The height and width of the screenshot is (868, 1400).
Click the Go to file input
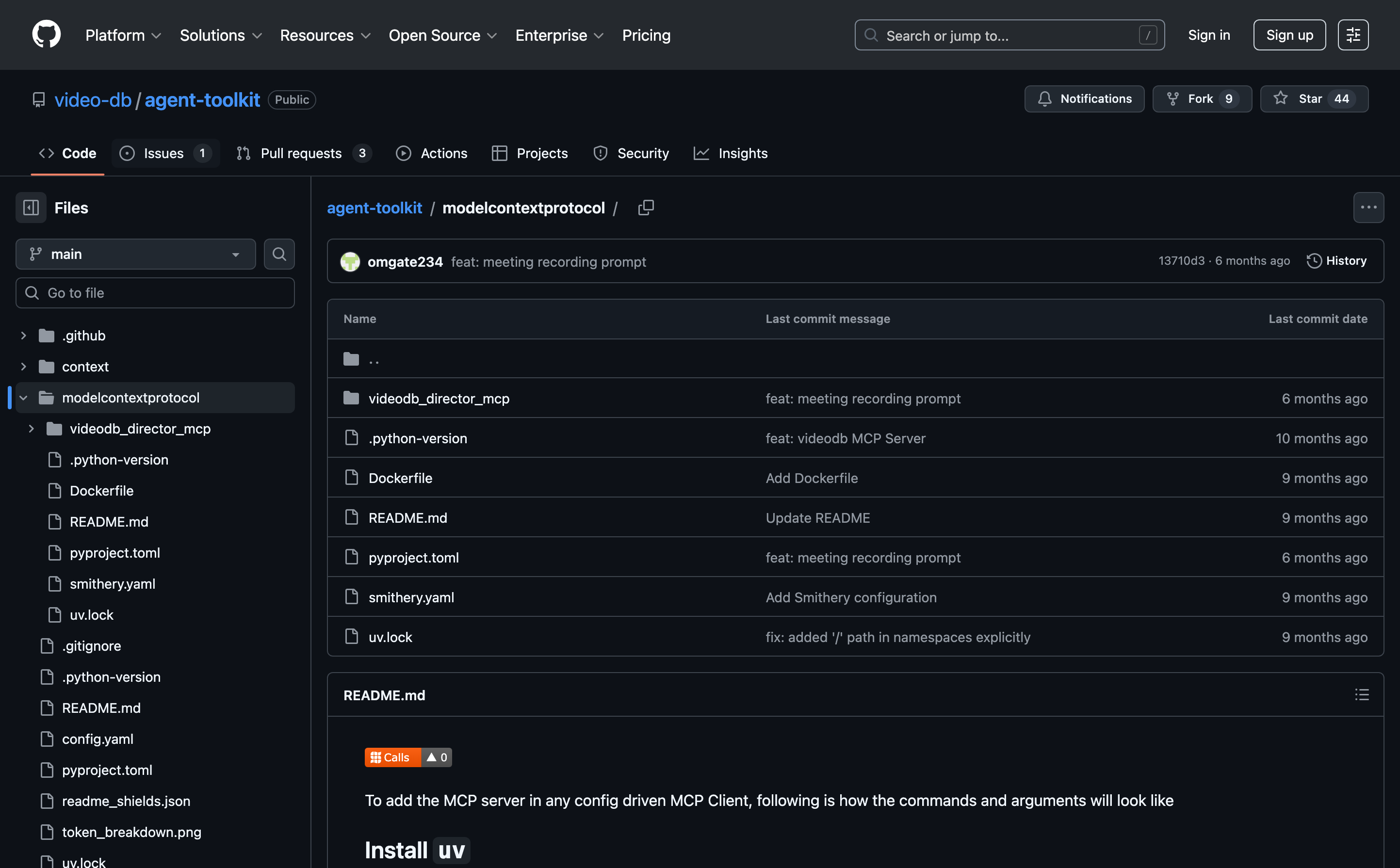(155, 293)
